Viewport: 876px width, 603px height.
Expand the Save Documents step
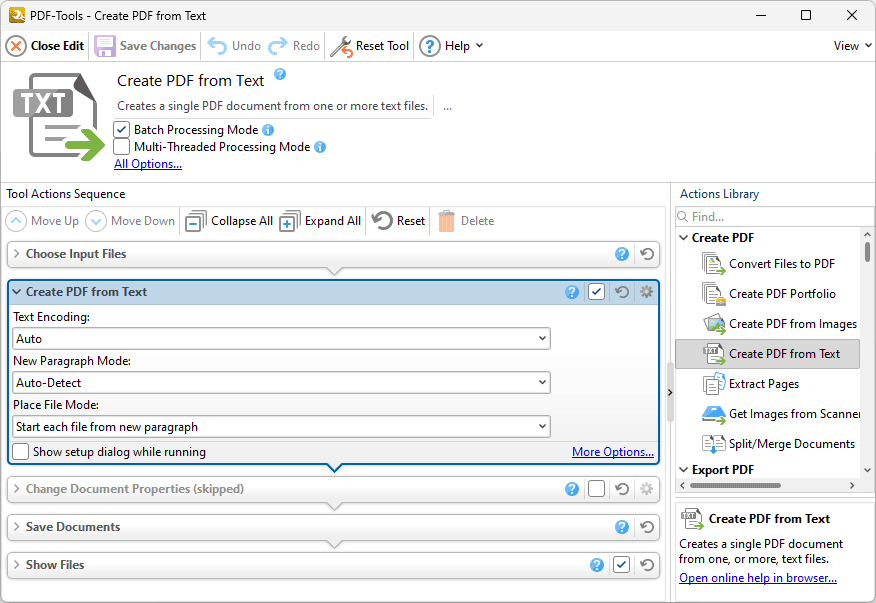click(x=17, y=527)
